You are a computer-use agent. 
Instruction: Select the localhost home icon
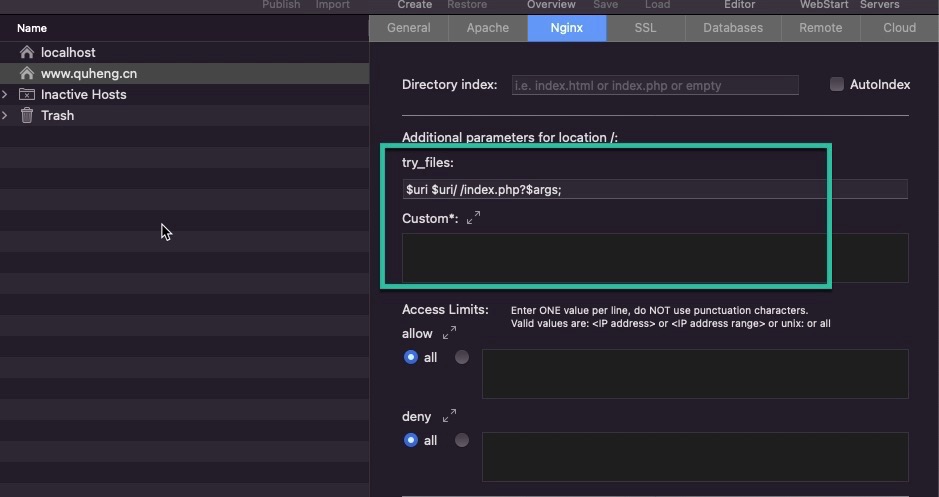[26, 52]
